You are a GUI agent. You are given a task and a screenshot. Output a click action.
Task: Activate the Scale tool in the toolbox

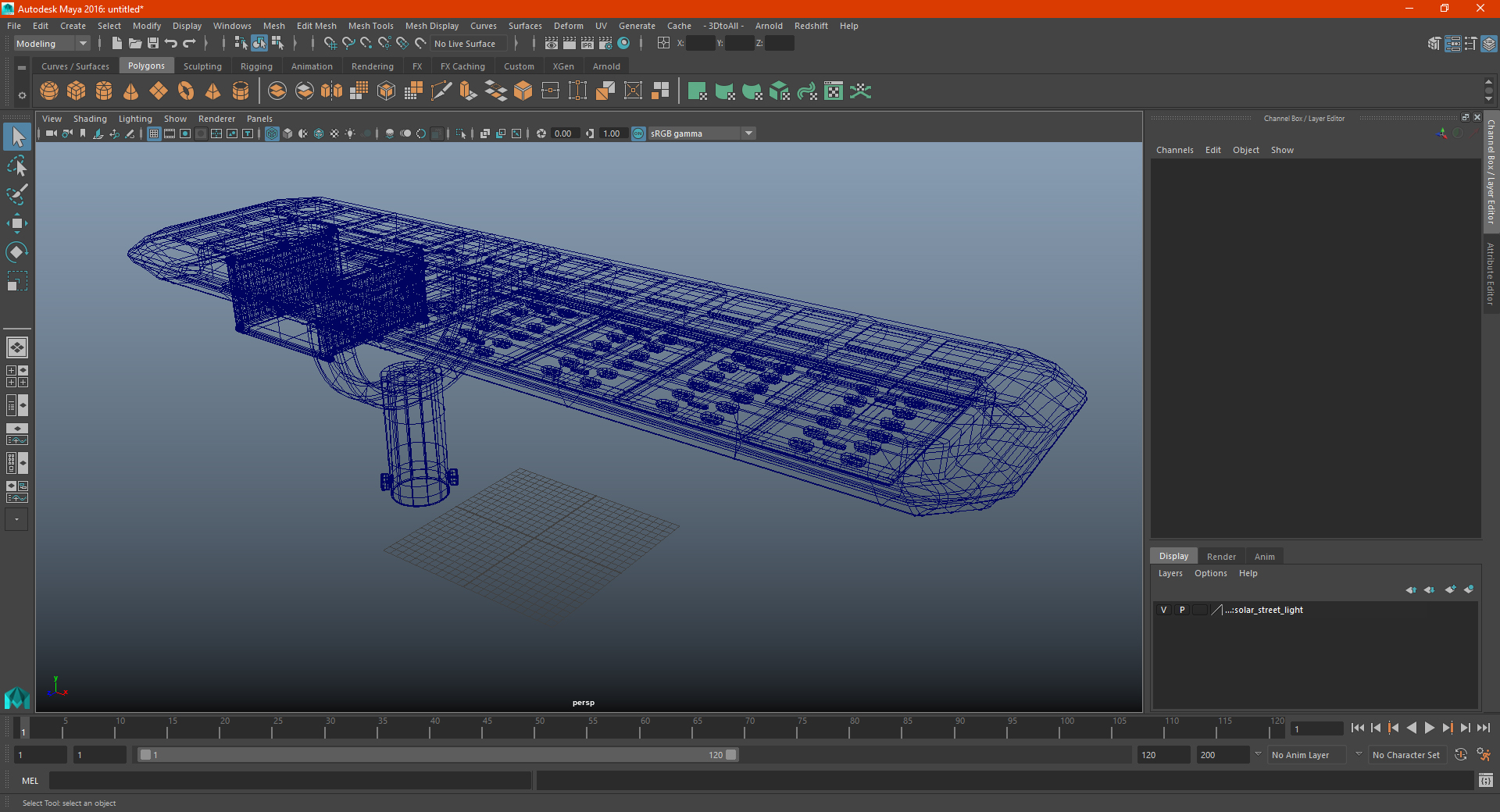17,281
